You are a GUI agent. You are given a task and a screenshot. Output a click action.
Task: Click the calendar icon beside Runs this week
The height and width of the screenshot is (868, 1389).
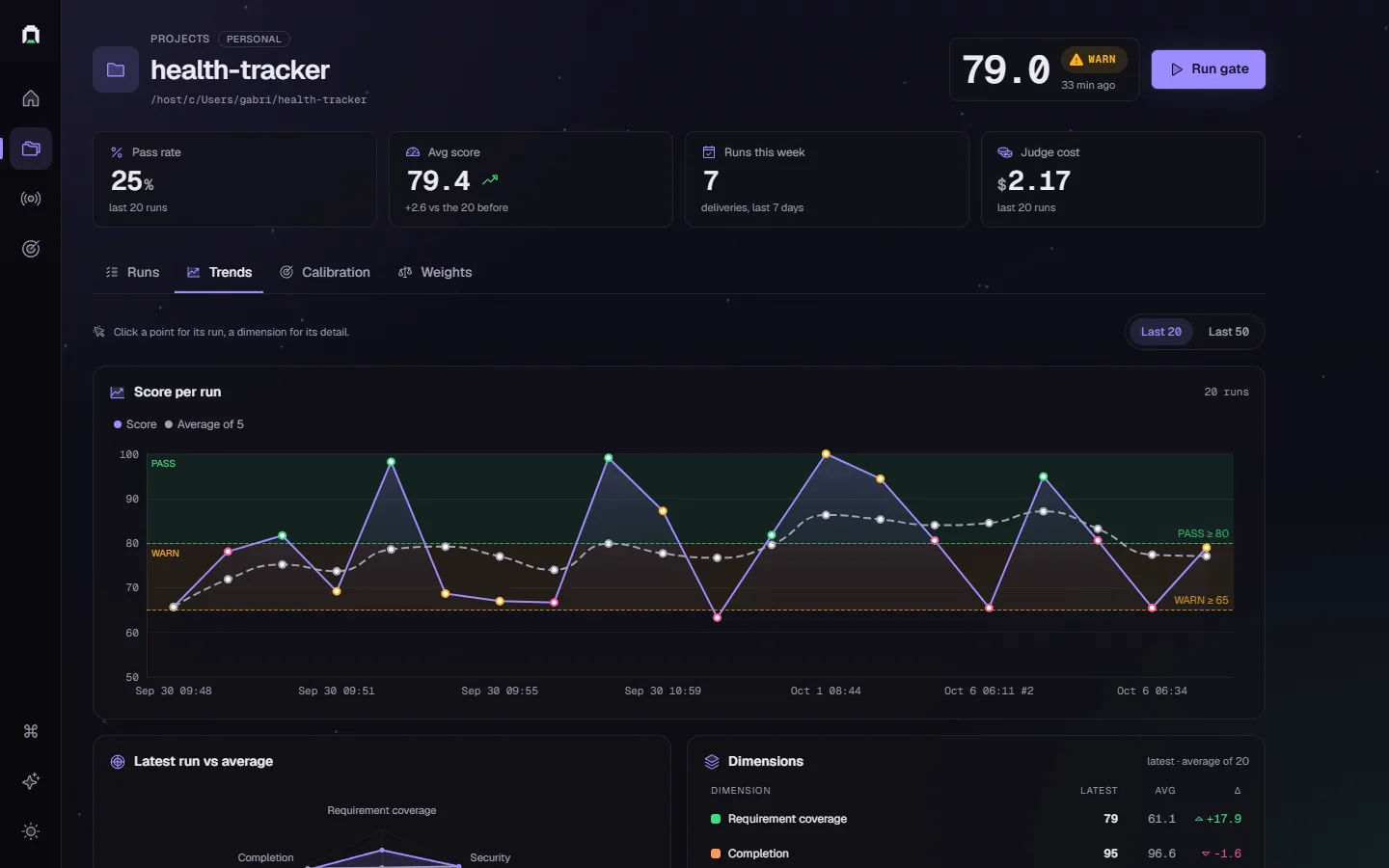pos(709,152)
